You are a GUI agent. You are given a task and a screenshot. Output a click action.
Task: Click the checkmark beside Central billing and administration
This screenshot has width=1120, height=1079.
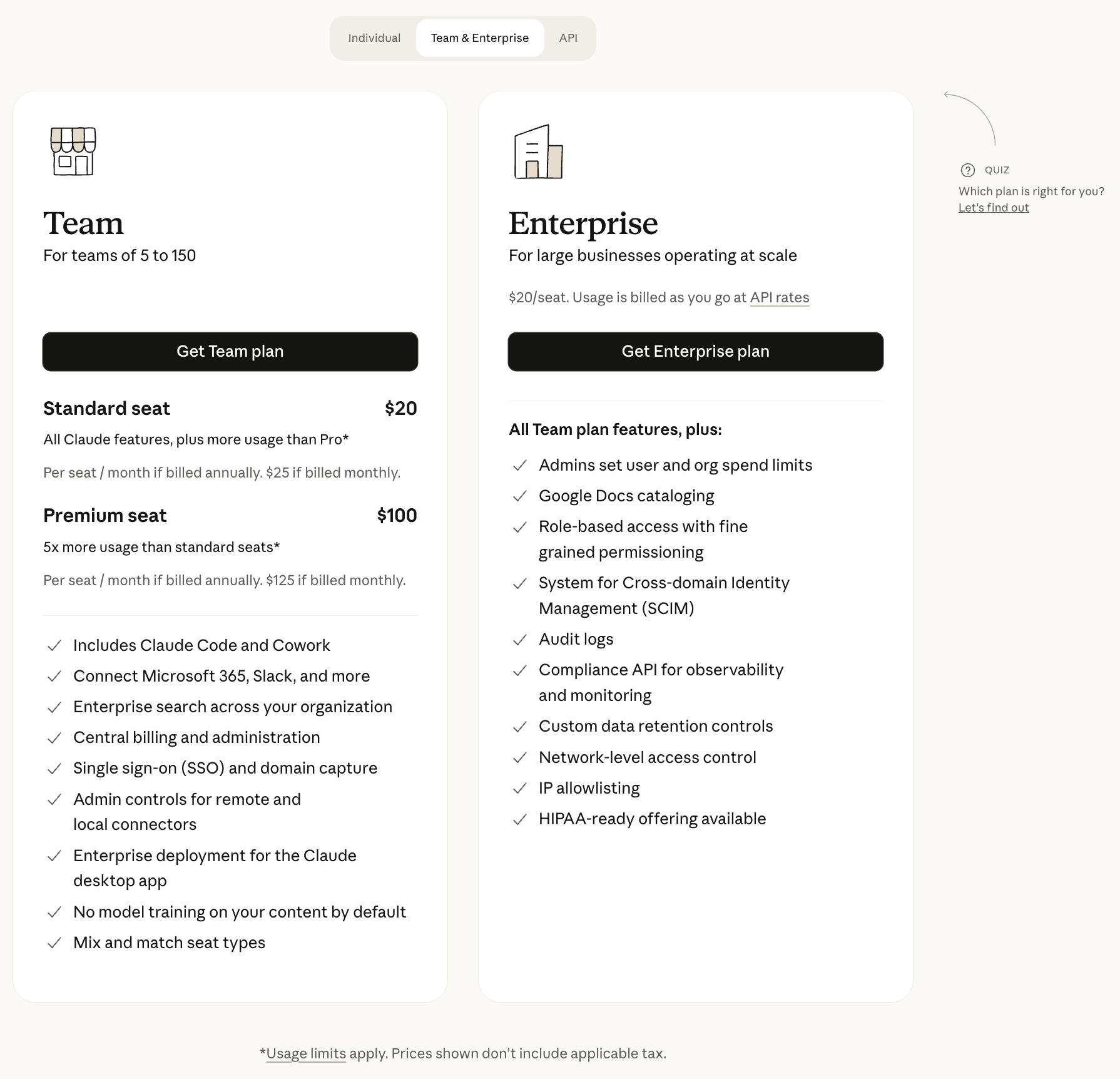click(x=54, y=738)
